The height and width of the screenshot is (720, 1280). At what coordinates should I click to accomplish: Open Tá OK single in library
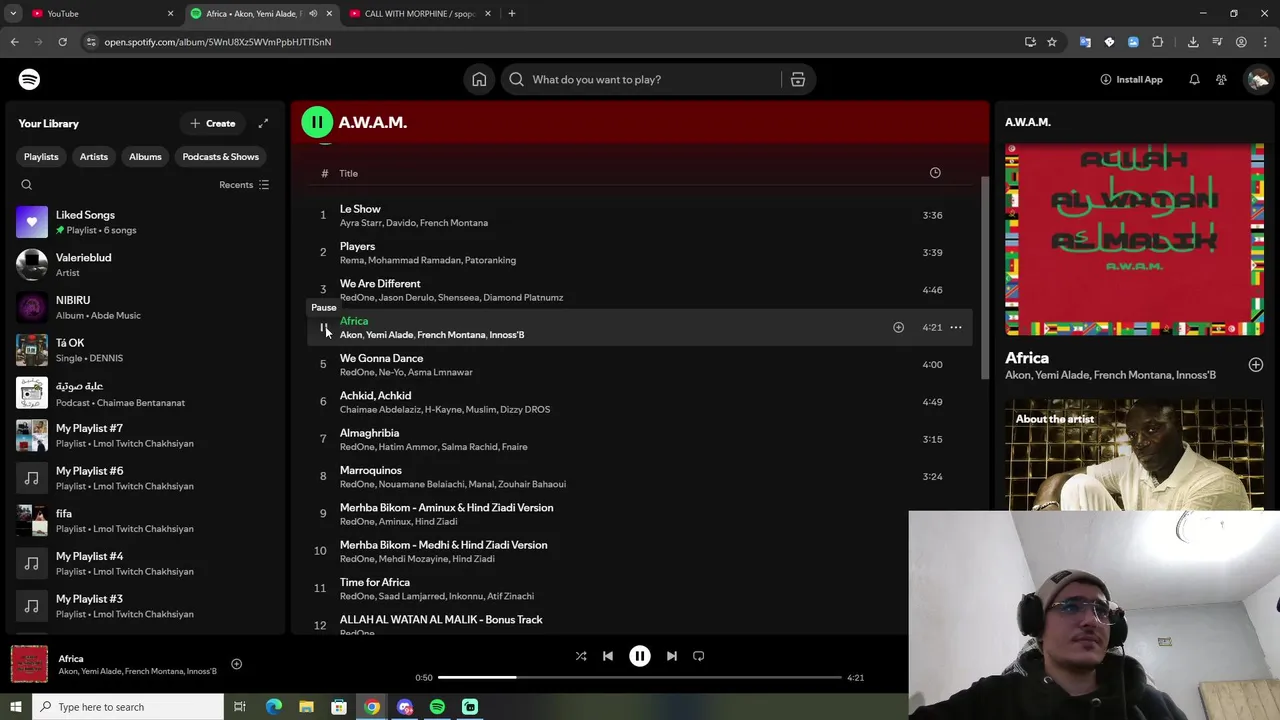coord(143,350)
